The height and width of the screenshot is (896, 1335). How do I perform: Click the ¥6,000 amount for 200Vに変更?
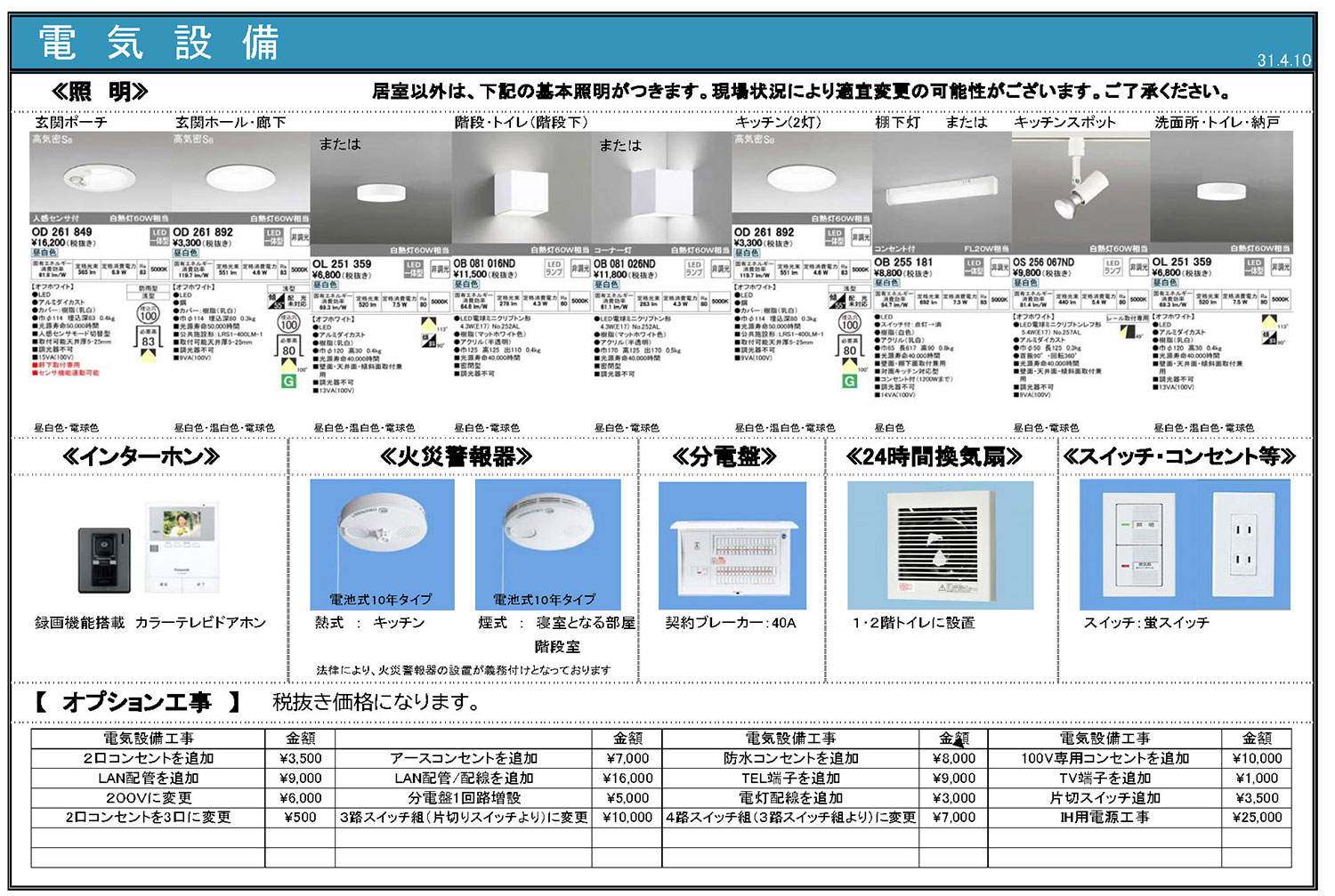click(301, 798)
